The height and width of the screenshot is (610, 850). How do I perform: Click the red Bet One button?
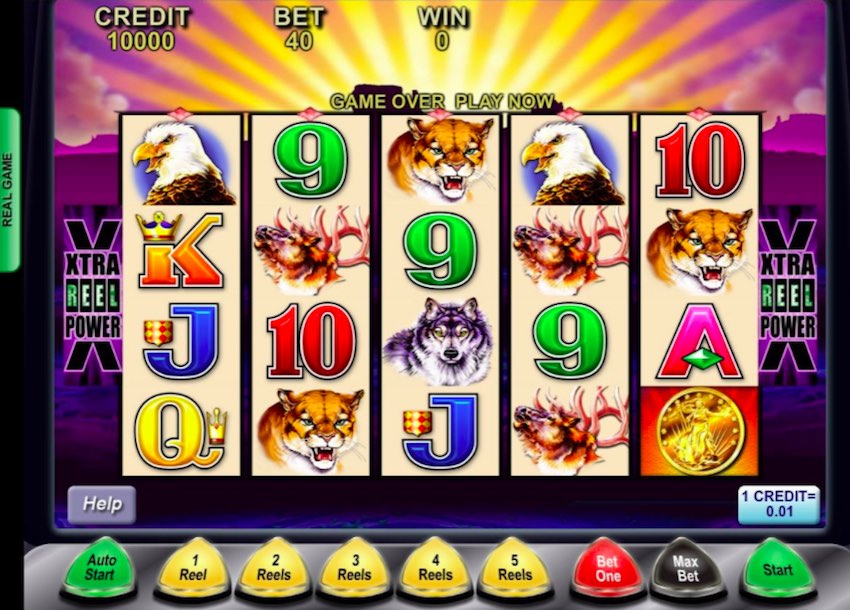(607, 569)
